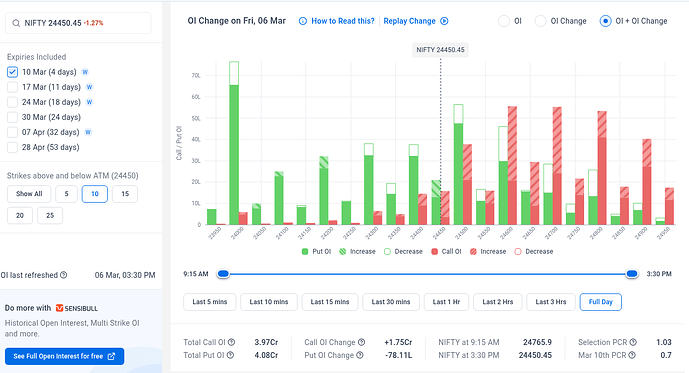Check the 24 Mar (18 days) expiry

click(x=12, y=102)
